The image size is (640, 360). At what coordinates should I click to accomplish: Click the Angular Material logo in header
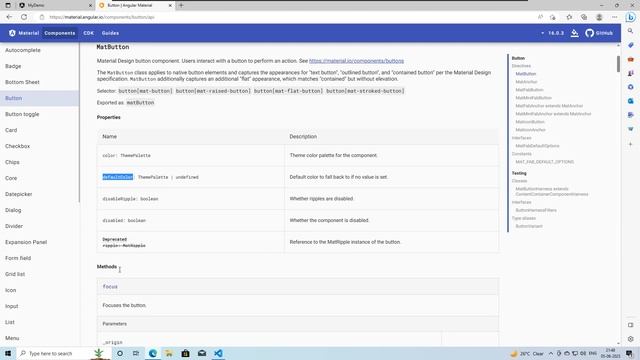(24, 33)
